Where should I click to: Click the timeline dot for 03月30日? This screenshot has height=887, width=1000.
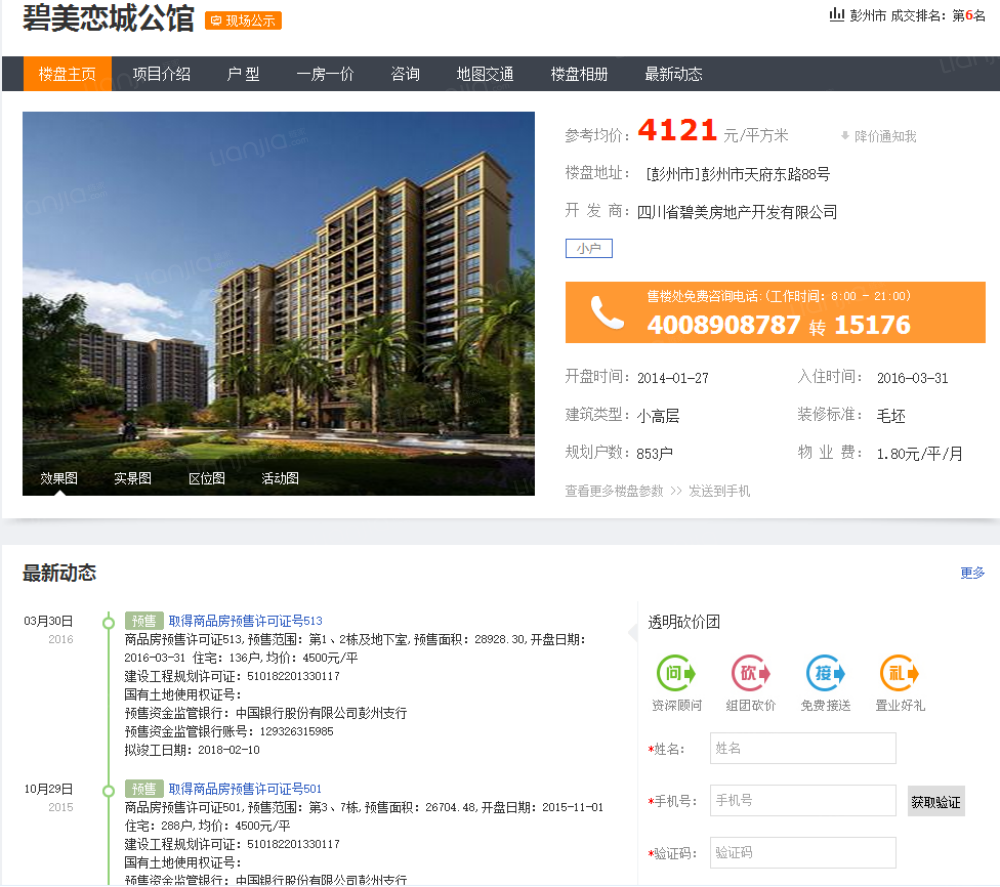pyautogui.click(x=108, y=622)
